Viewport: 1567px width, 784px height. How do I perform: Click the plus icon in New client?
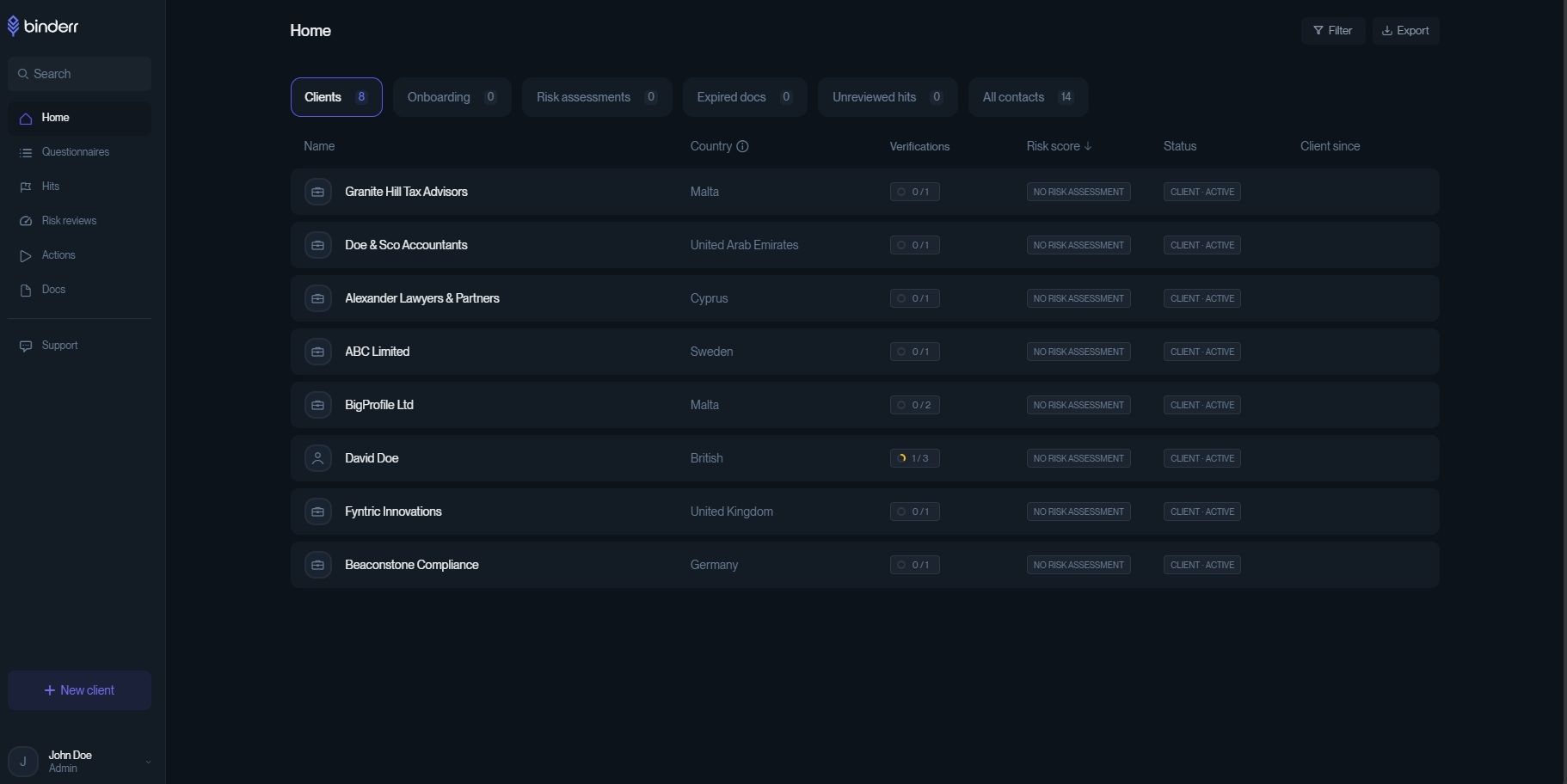[49, 690]
